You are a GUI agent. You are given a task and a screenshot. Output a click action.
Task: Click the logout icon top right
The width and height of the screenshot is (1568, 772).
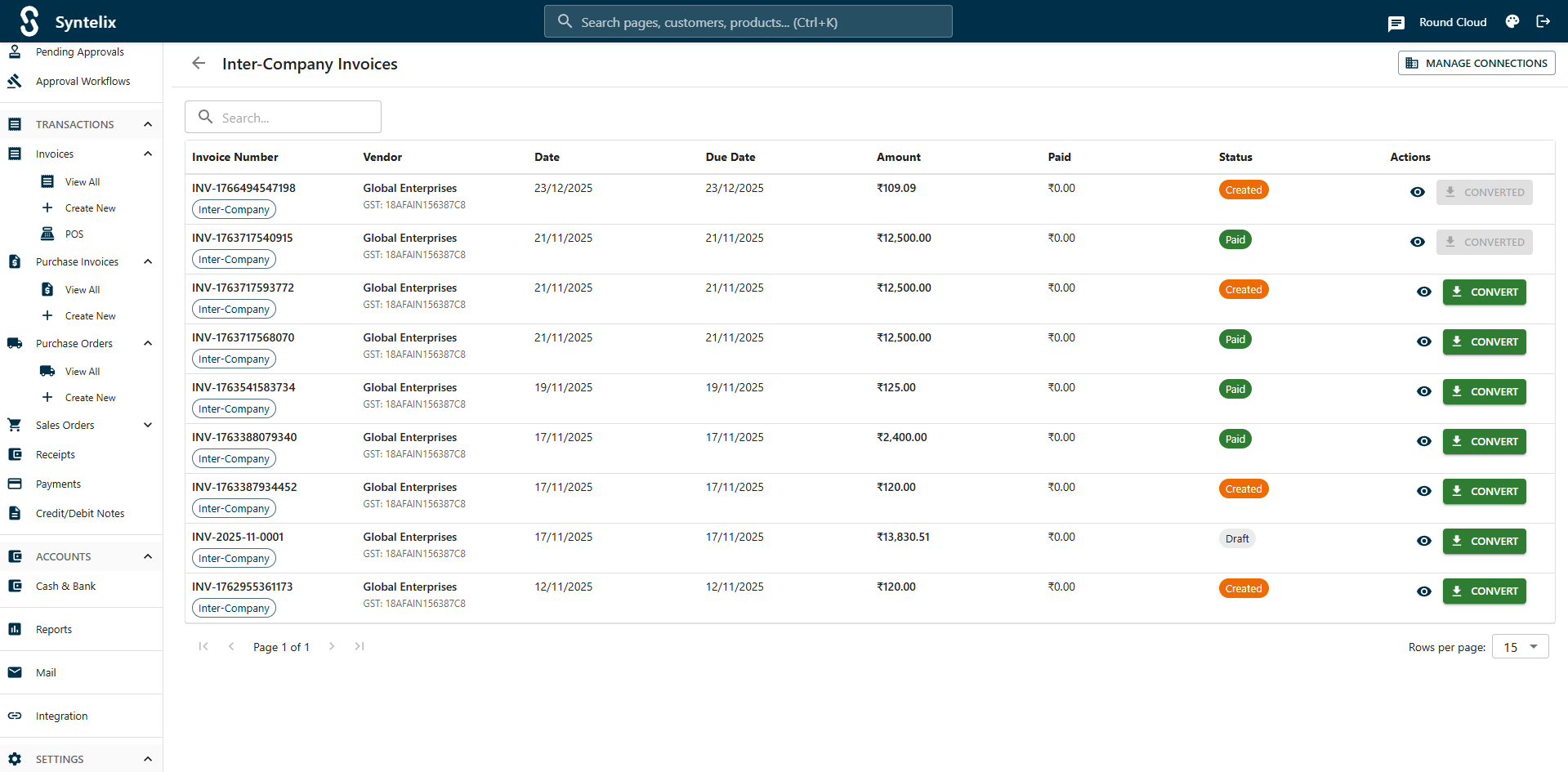tap(1543, 21)
